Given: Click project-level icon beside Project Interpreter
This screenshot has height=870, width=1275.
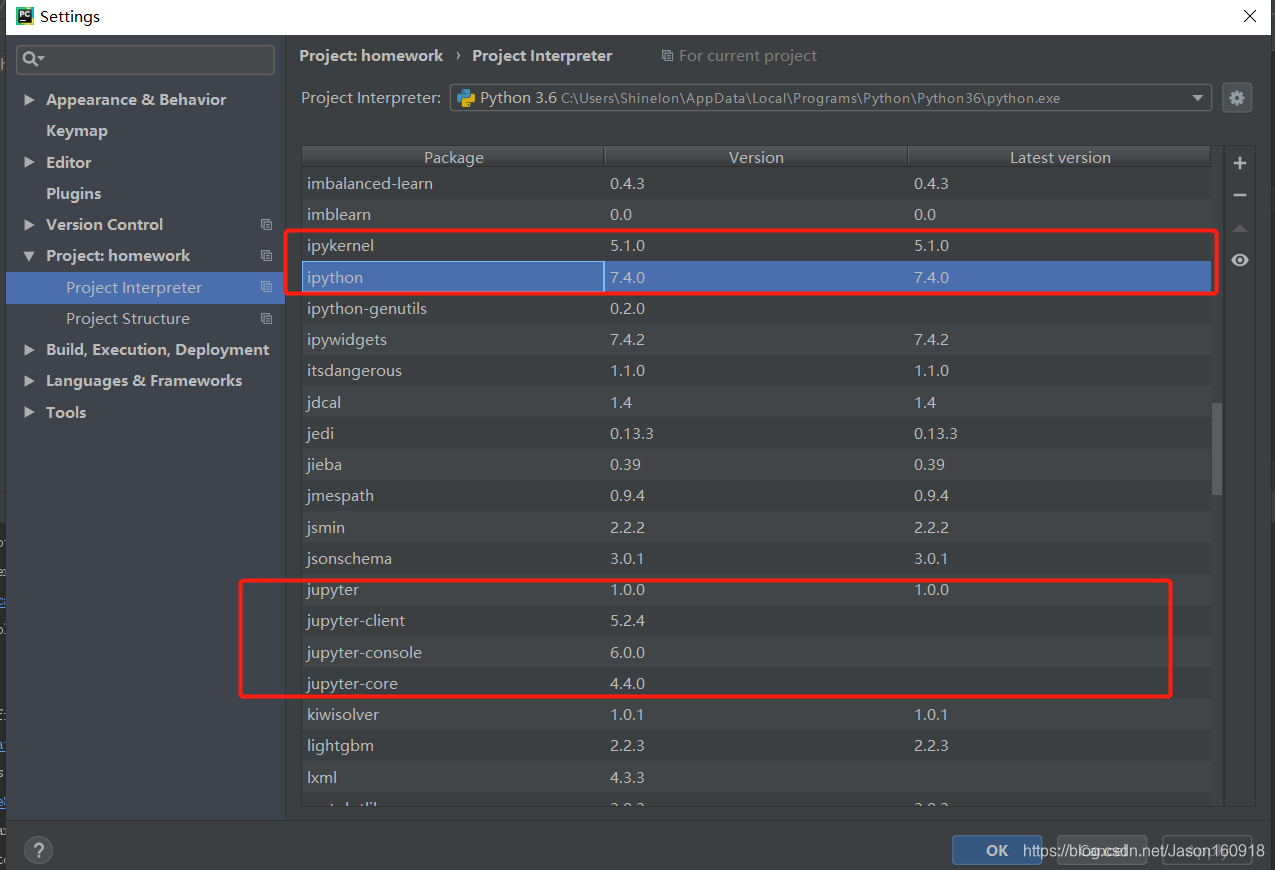Looking at the screenshot, I should point(266,287).
